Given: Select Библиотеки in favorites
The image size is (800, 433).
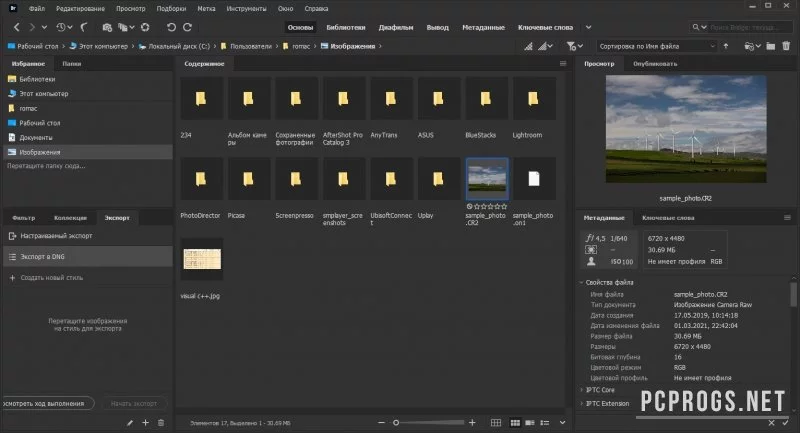Looking at the screenshot, I should [37, 79].
